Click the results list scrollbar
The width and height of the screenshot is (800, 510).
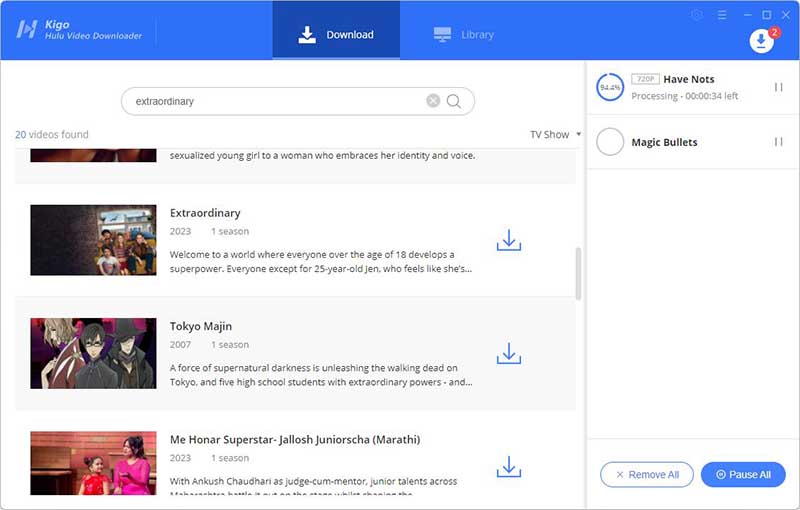tap(578, 274)
